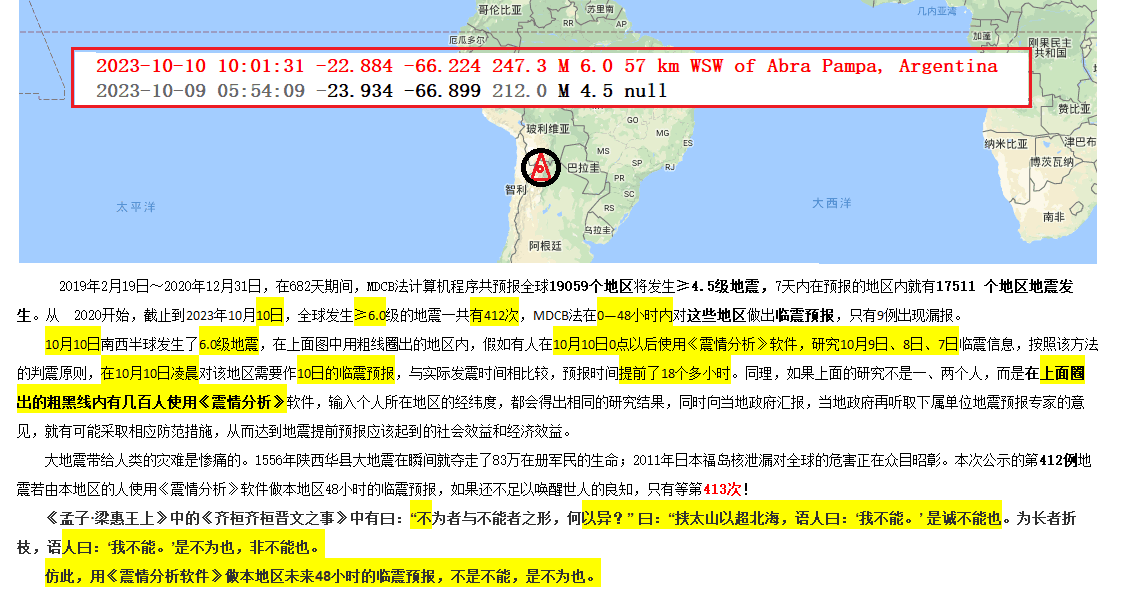1136x611 pixels.
Task: Select the highlighted text 有412次
Action: 495,313
